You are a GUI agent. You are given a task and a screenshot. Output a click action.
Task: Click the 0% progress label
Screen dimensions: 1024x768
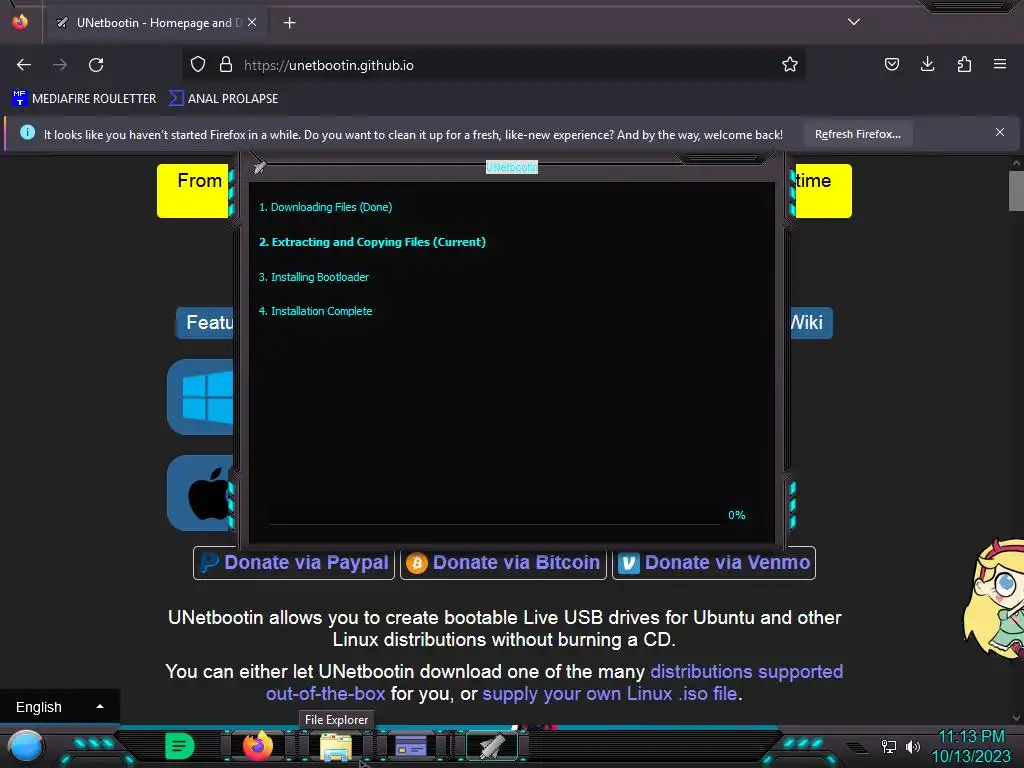pyautogui.click(x=737, y=515)
